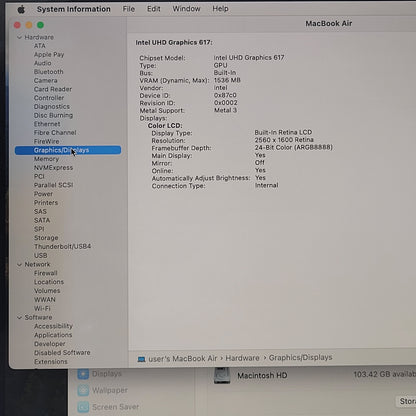Open the Edit menu
This screenshot has height=416, width=416.
pos(154,9)
